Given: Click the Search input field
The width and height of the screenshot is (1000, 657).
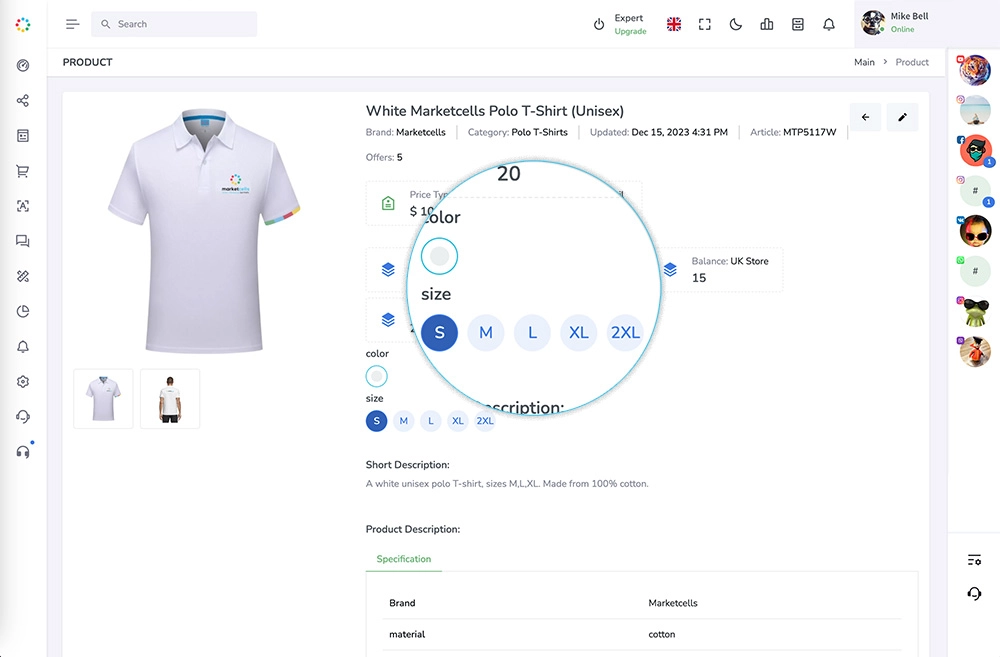Looking at the screenshot, I should pos(180,24).
